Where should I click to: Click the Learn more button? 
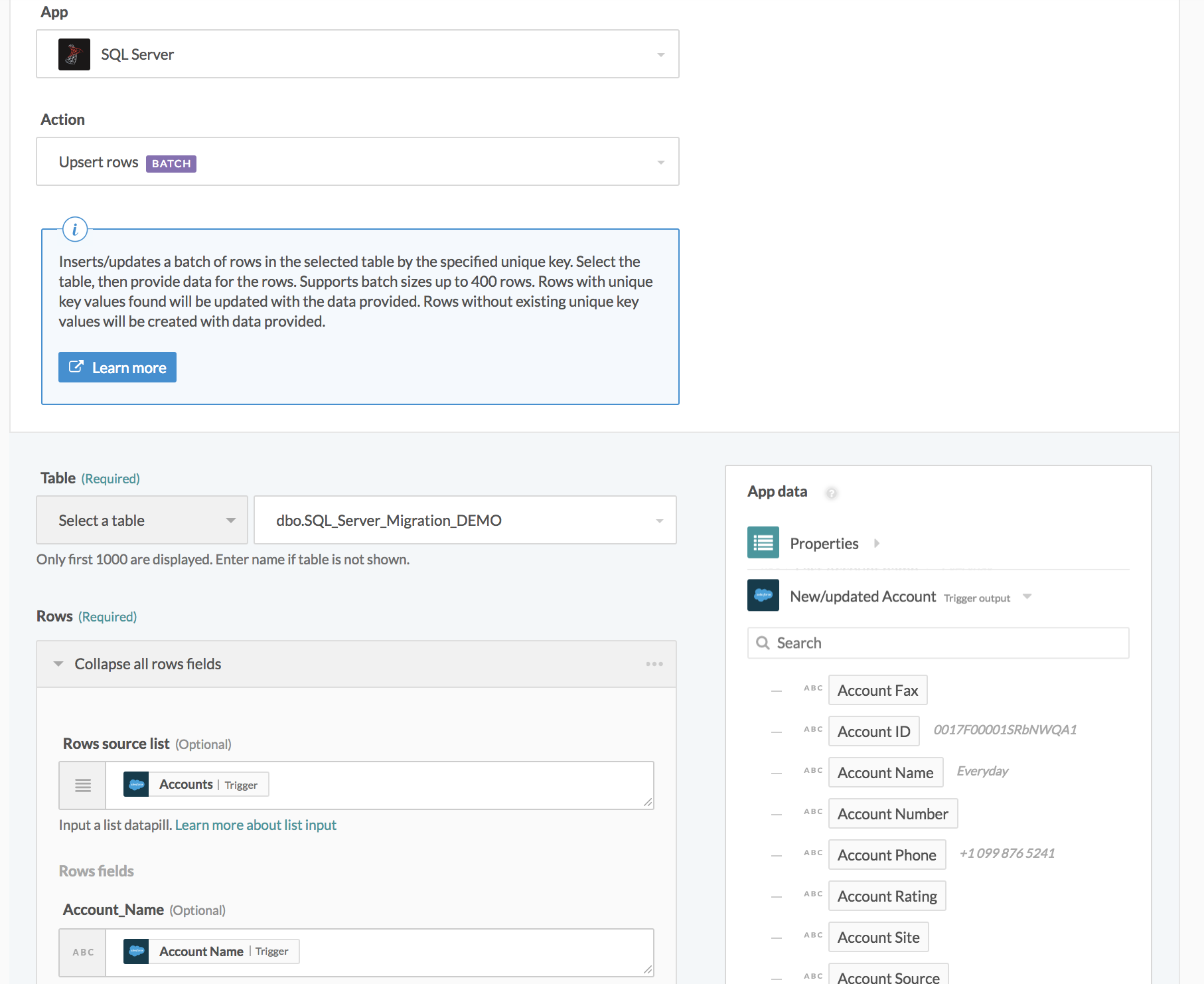[117, 367]
